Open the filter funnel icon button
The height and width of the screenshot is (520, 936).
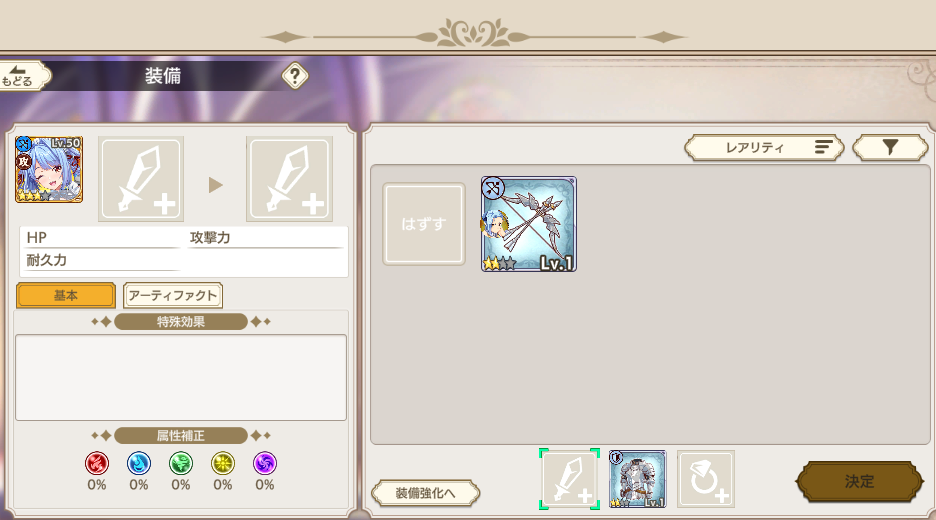(x=890, y=147)
